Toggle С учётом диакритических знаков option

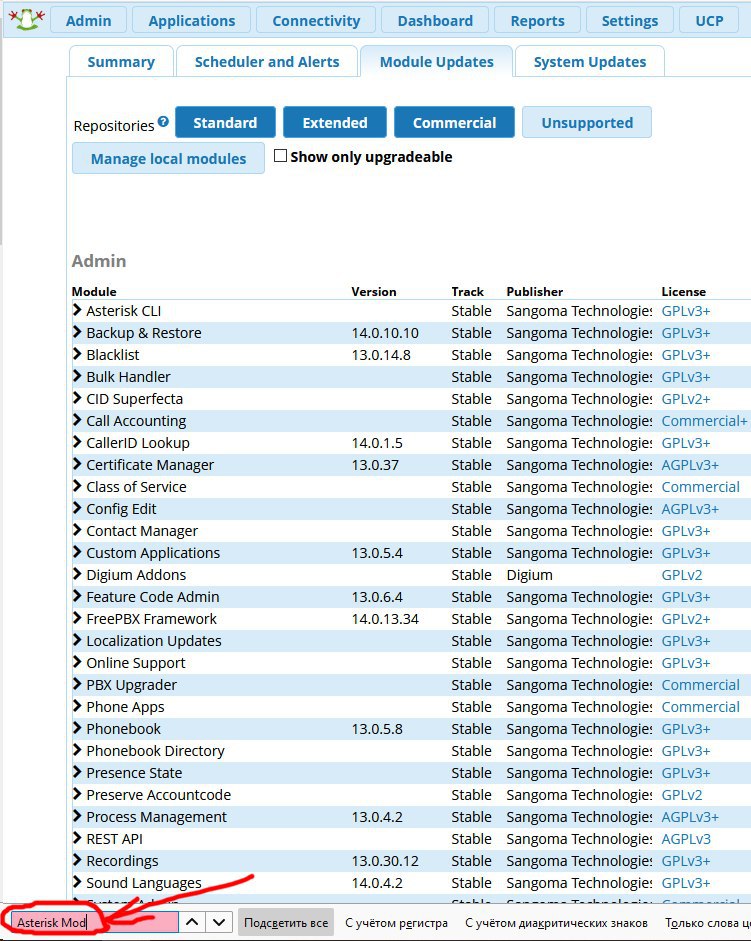tap(556, 923)
